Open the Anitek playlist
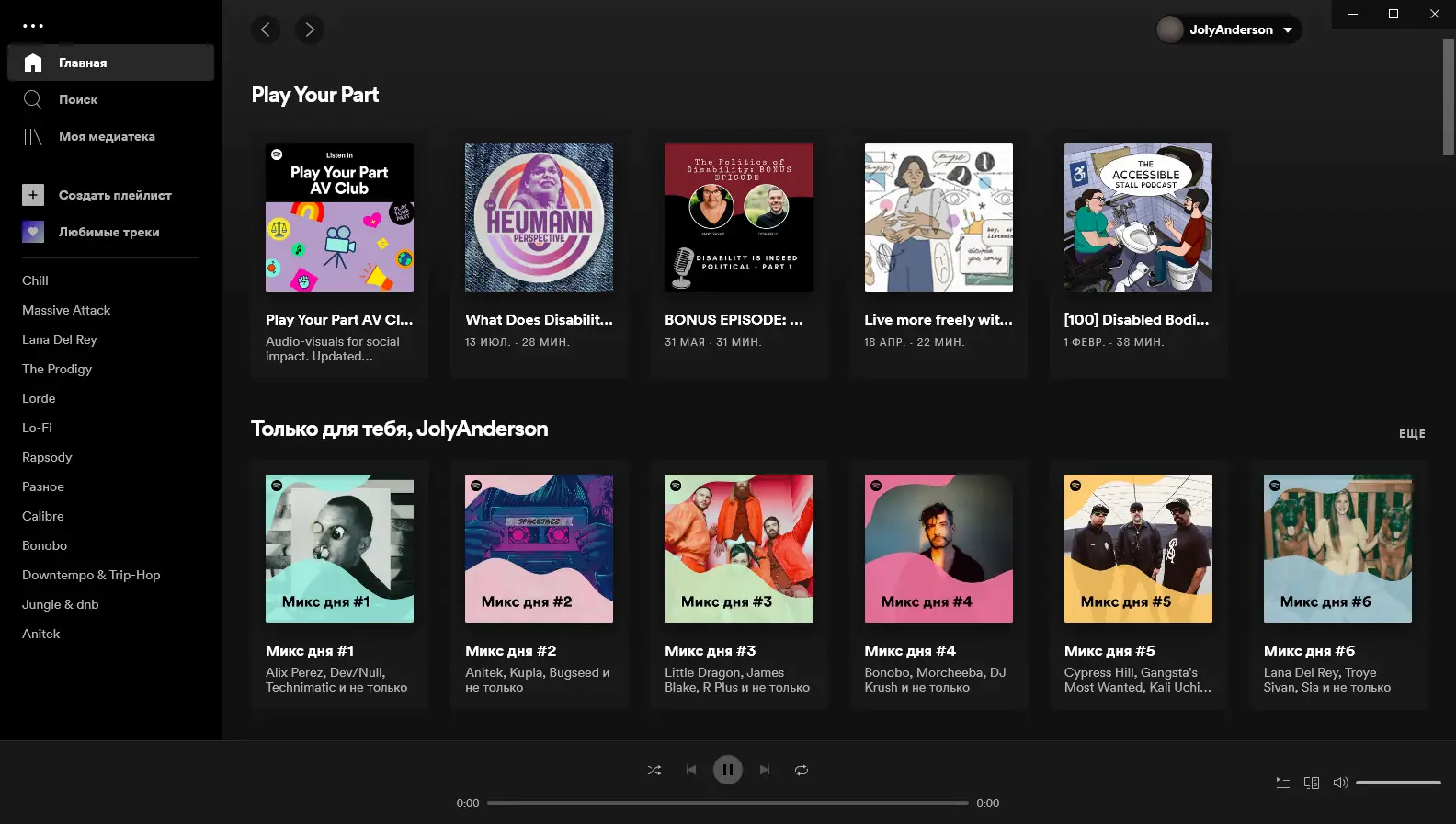Viewport: 1456px width, 824px height. pos(41,634)
